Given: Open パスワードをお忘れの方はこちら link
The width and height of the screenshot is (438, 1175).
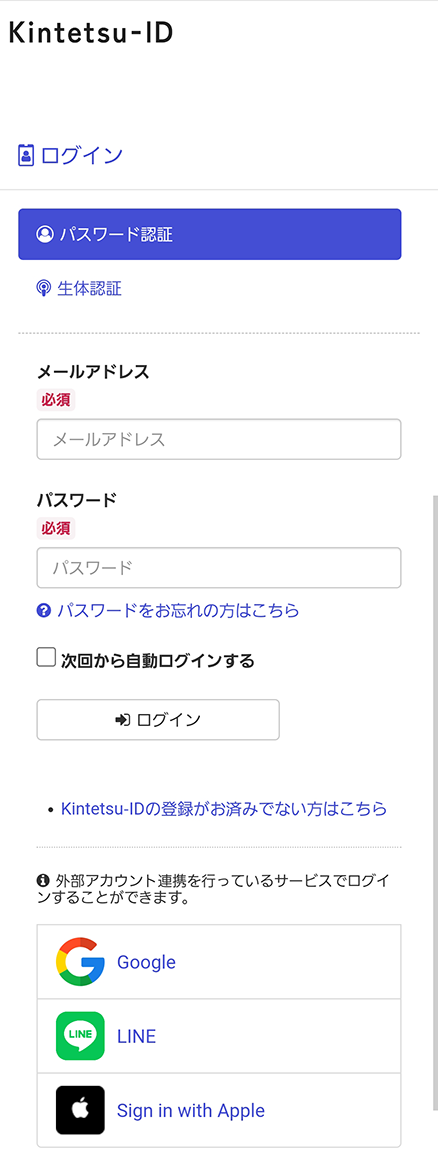Looking at the screenshot, I should [x=178, y=611].
